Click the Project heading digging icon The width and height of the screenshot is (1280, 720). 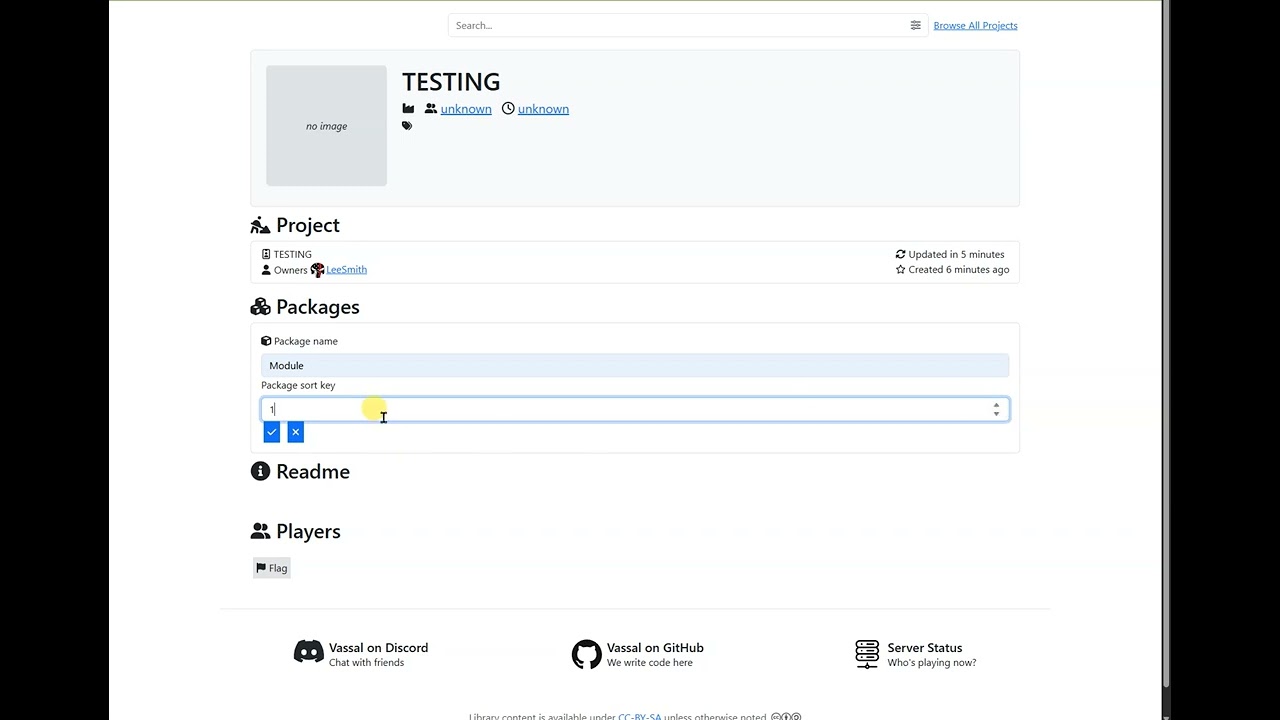(x=260, y=225)
